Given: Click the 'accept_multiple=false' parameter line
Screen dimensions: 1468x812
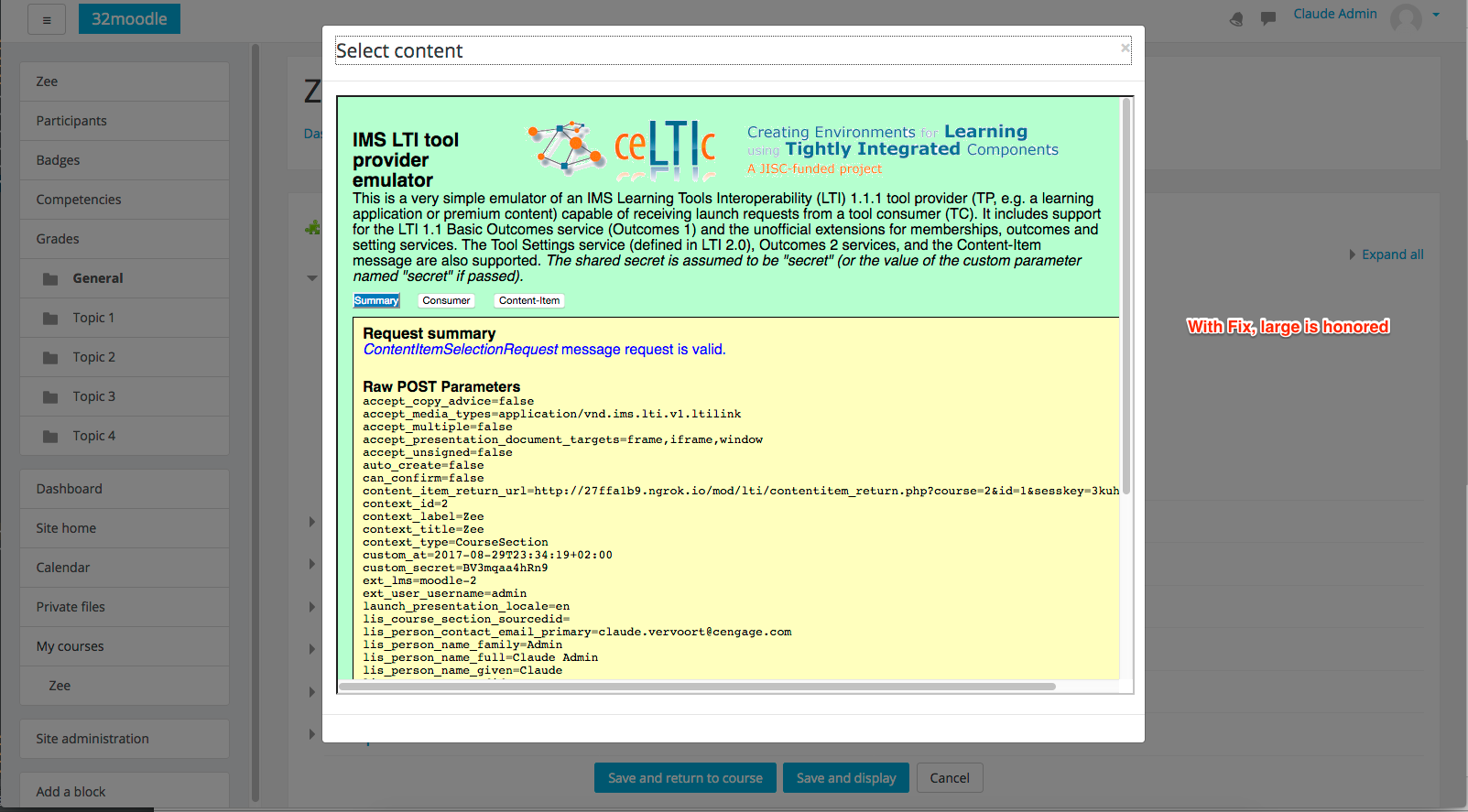Looking at the screenshot, I should point(438,427).
